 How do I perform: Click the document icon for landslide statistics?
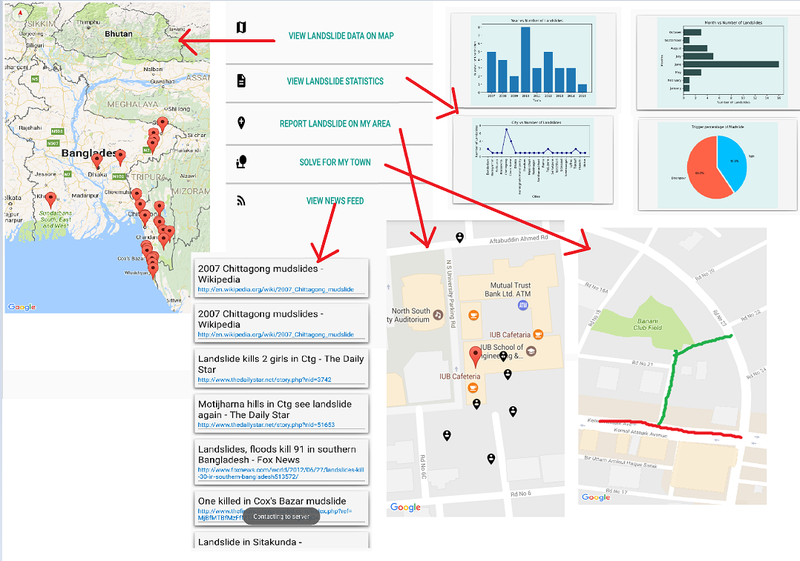(x=241, y=80)
